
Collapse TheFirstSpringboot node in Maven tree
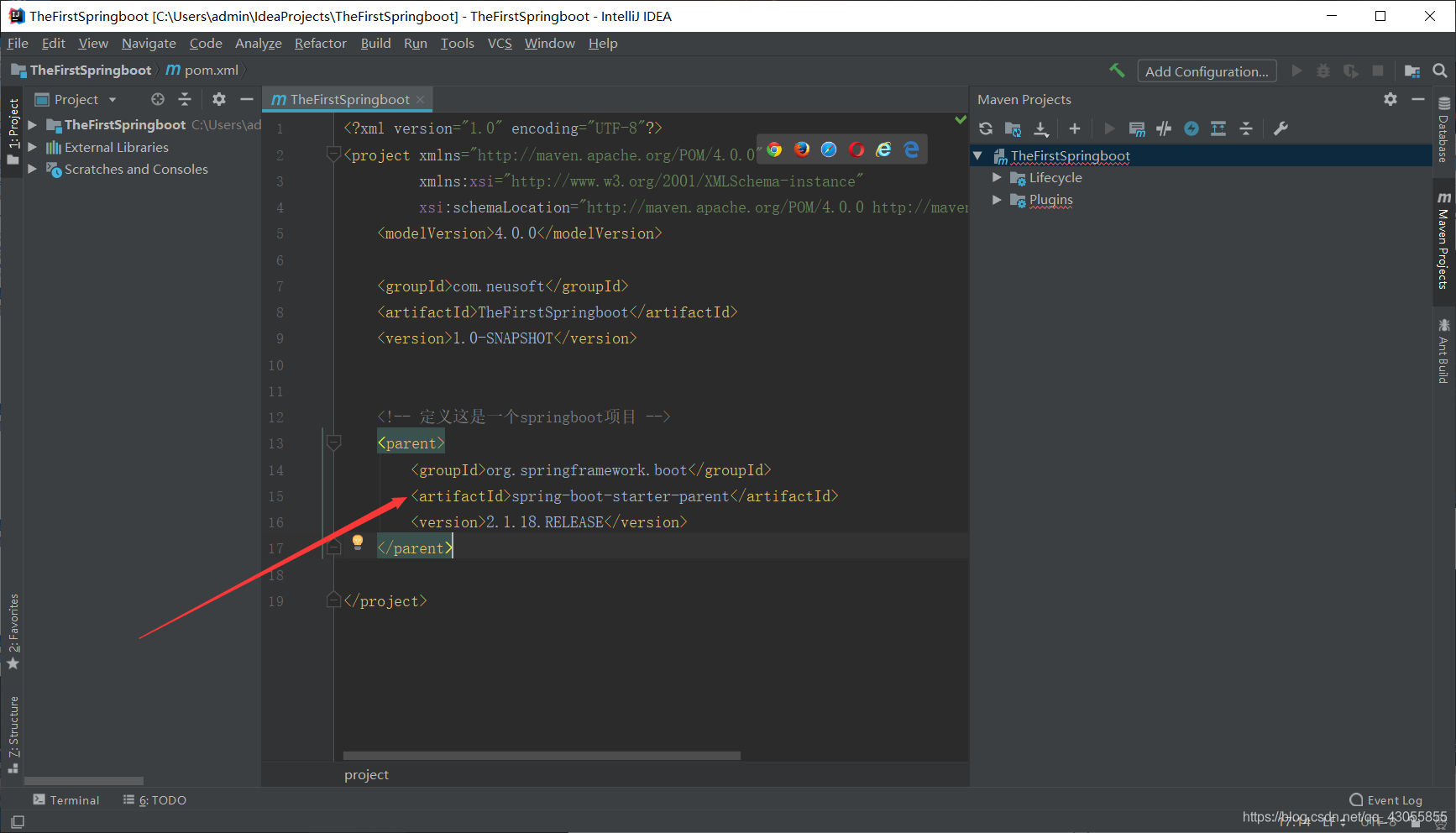978,155
